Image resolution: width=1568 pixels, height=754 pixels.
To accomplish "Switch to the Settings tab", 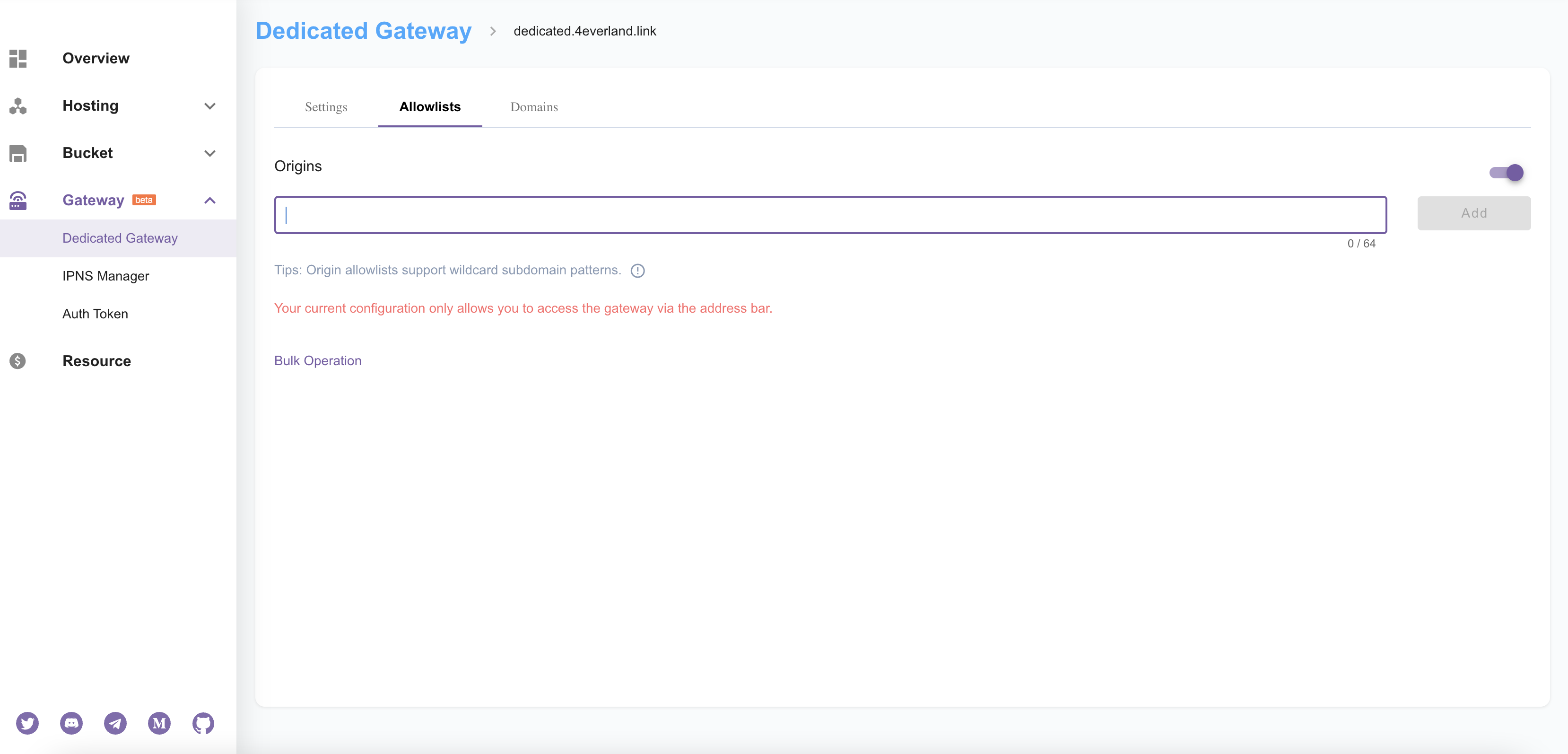I will tap(326, 107).
